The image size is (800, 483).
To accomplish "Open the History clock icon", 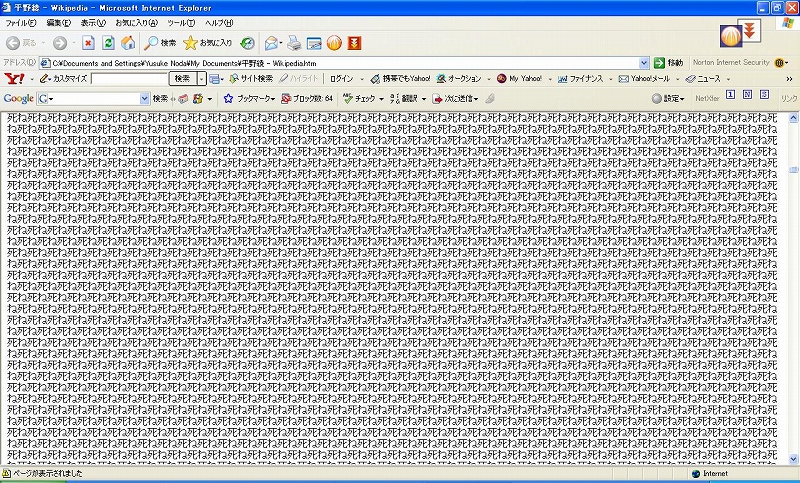I will (x=247, y=43).
